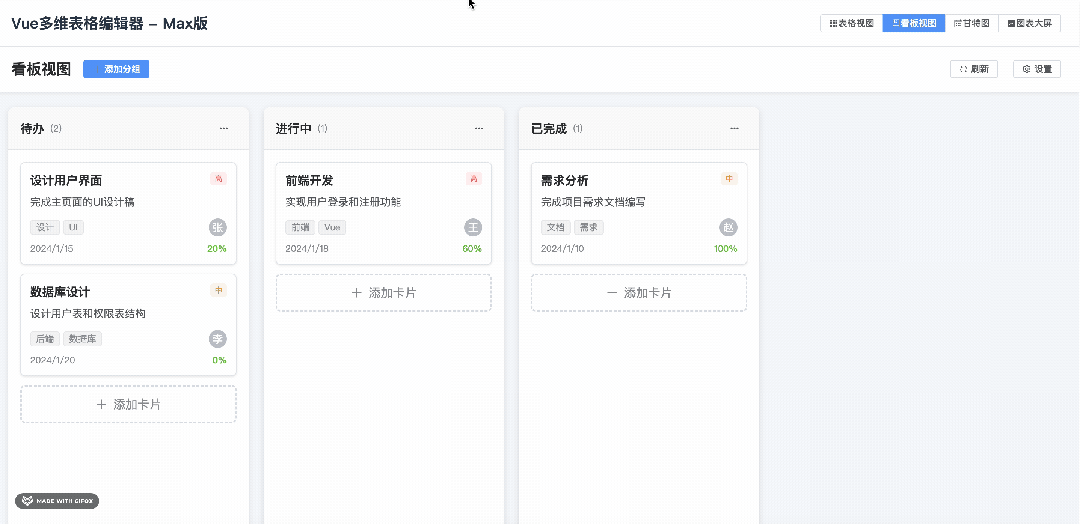Click the priority badge on 前端开发 card
The image size is (1081, 525).
tap(474, 179)
